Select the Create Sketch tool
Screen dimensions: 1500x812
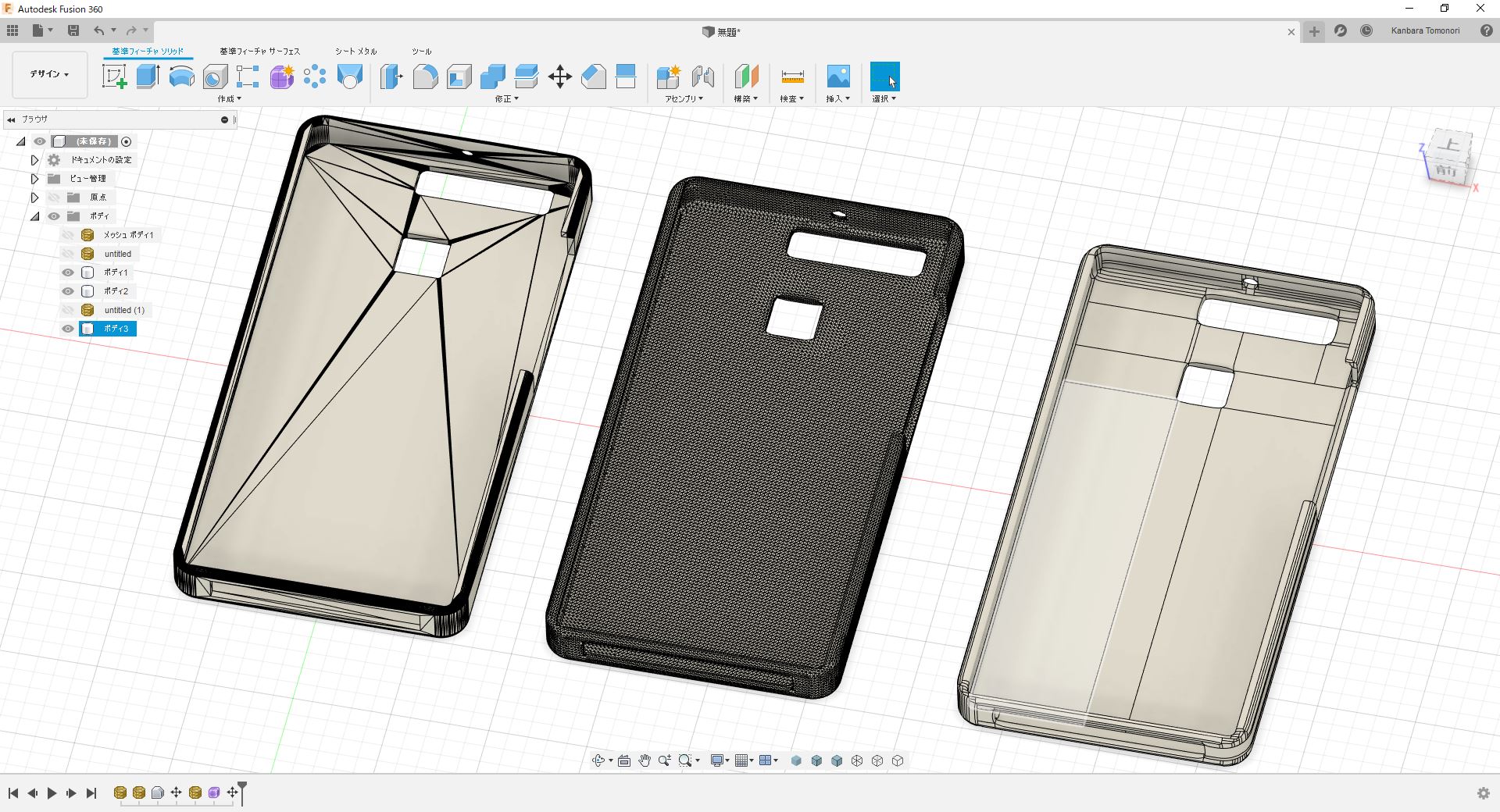pyautogui.click(x=115, y=77)
